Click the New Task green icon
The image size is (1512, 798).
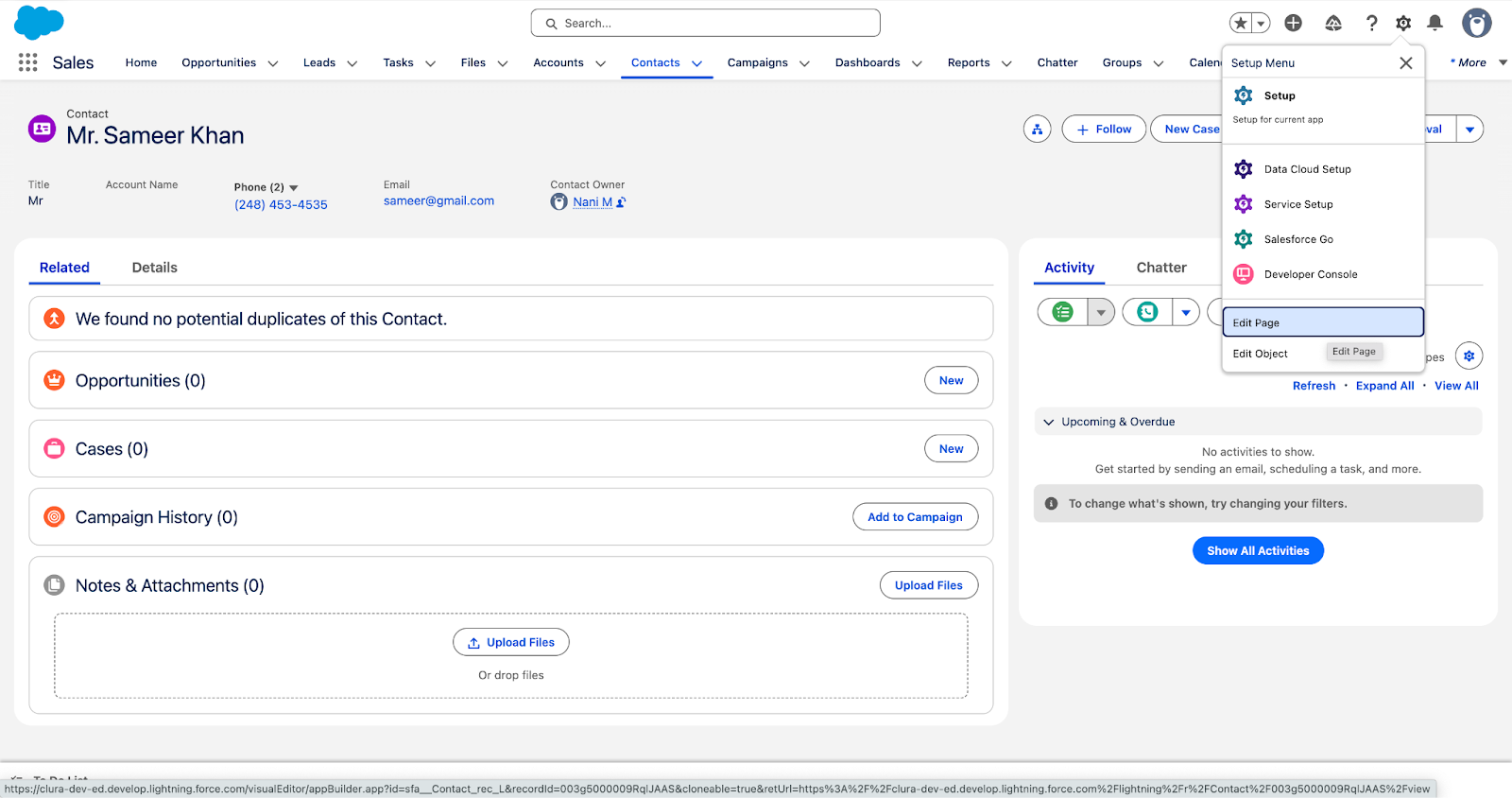[1063, 312]
